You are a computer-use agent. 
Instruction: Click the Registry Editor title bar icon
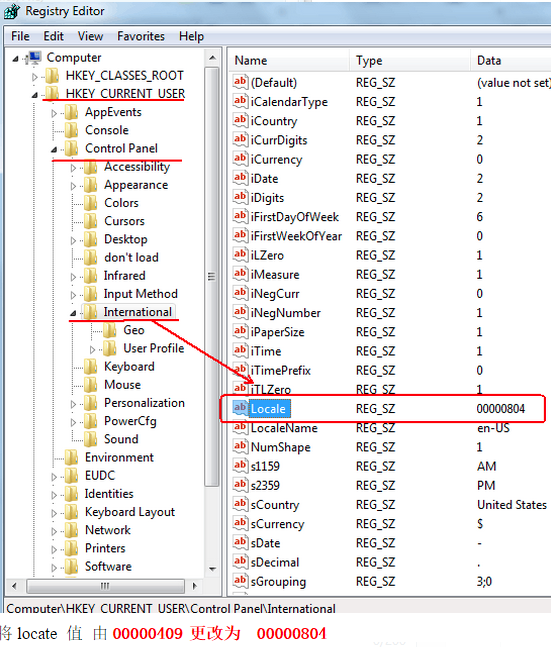coord(12,11)
